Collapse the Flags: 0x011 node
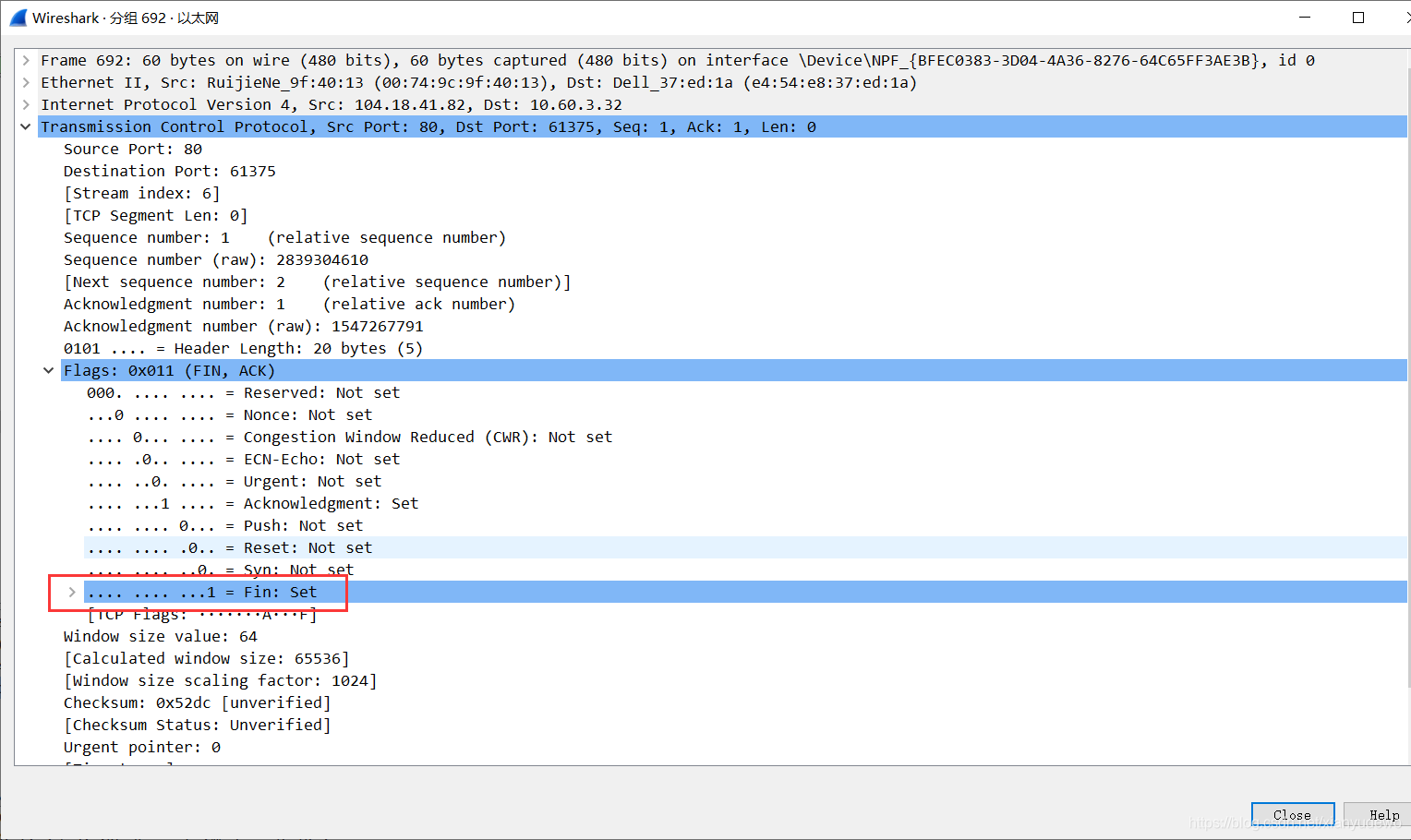 [x=49, y=370]
